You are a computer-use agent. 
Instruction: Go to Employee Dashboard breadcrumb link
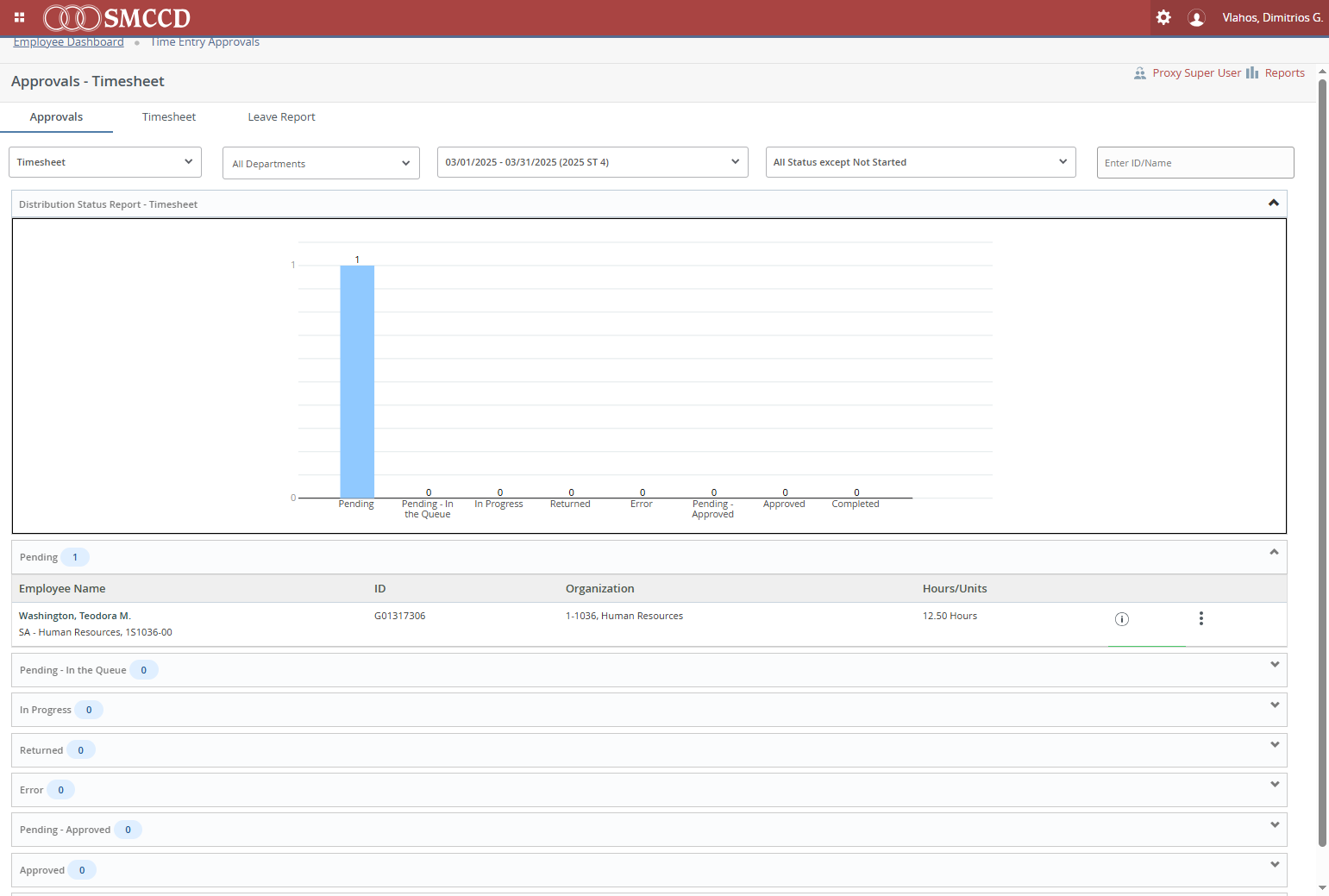click(68, 42)
